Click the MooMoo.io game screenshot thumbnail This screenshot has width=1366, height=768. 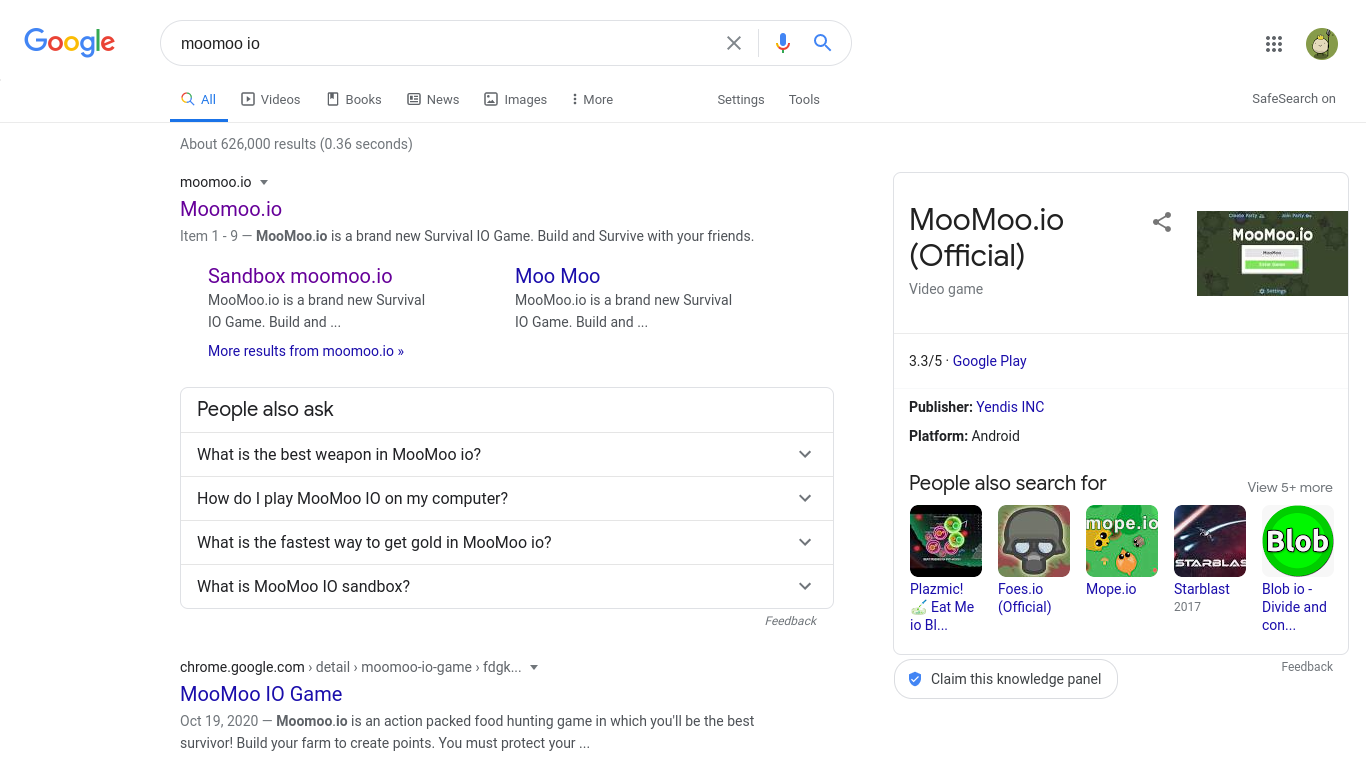point(1272,253)
